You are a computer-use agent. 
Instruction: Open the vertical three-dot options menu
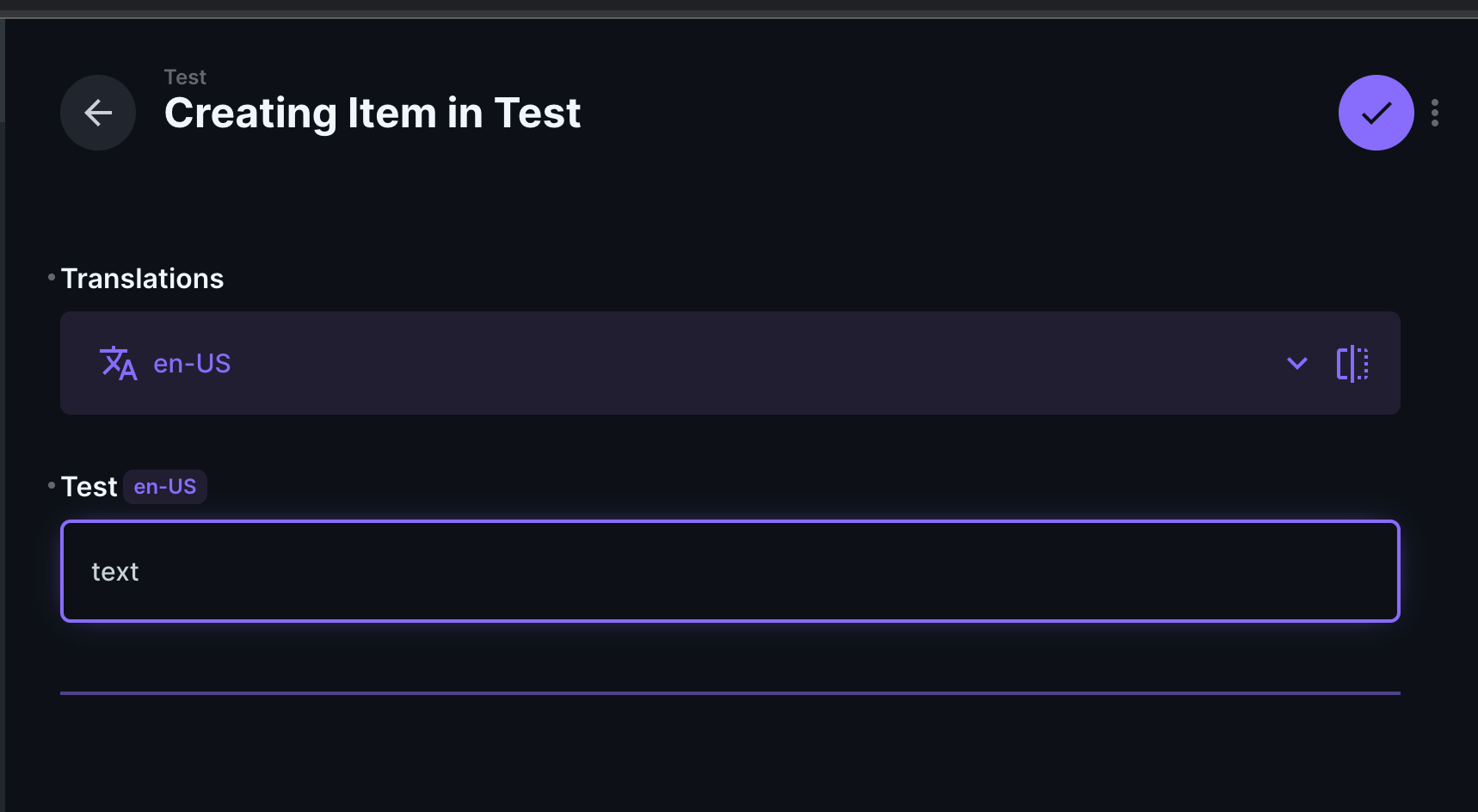pos(1434,113)
